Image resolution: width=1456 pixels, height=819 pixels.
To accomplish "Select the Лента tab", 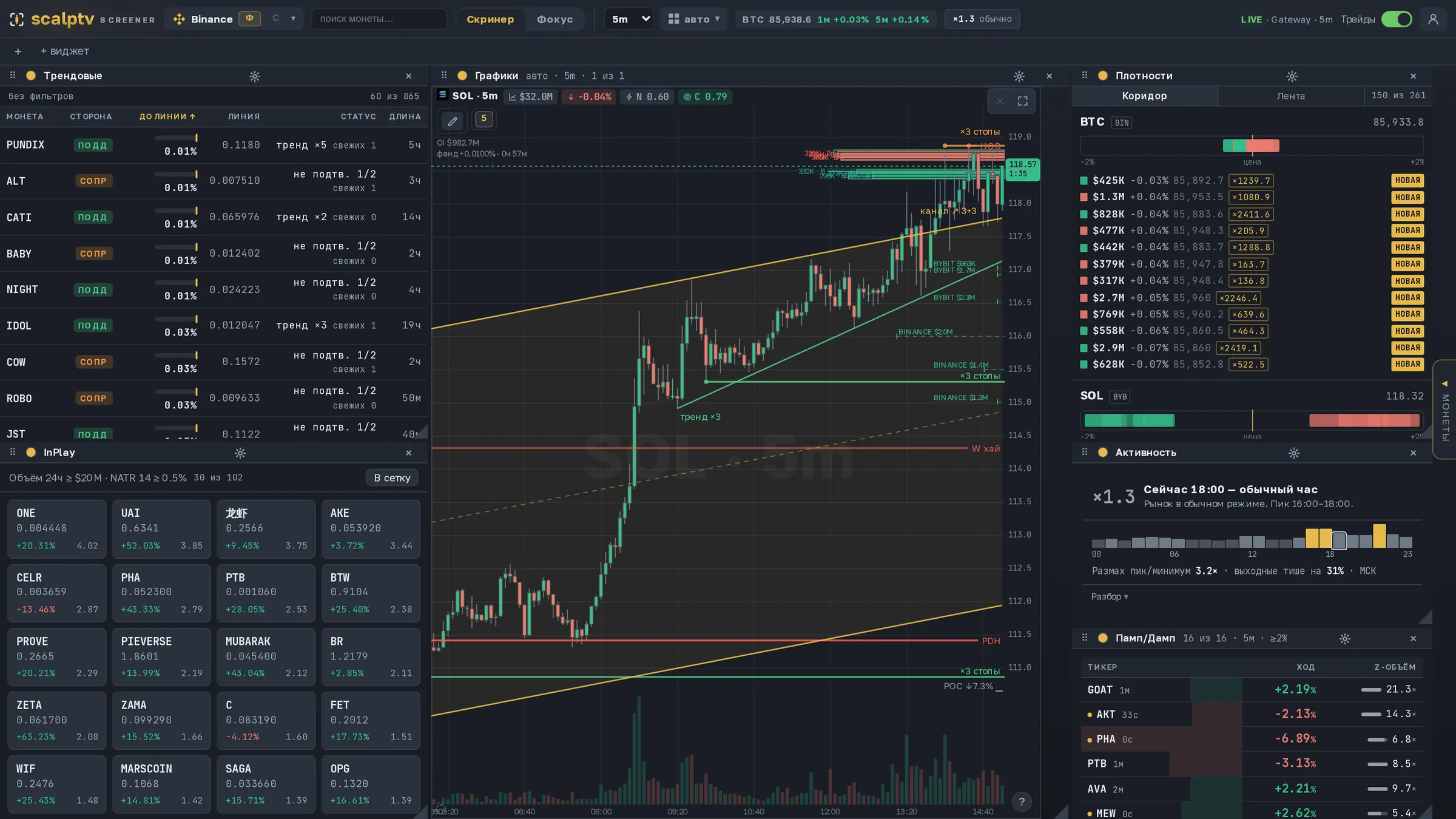I will click(x=1290, y=96).
